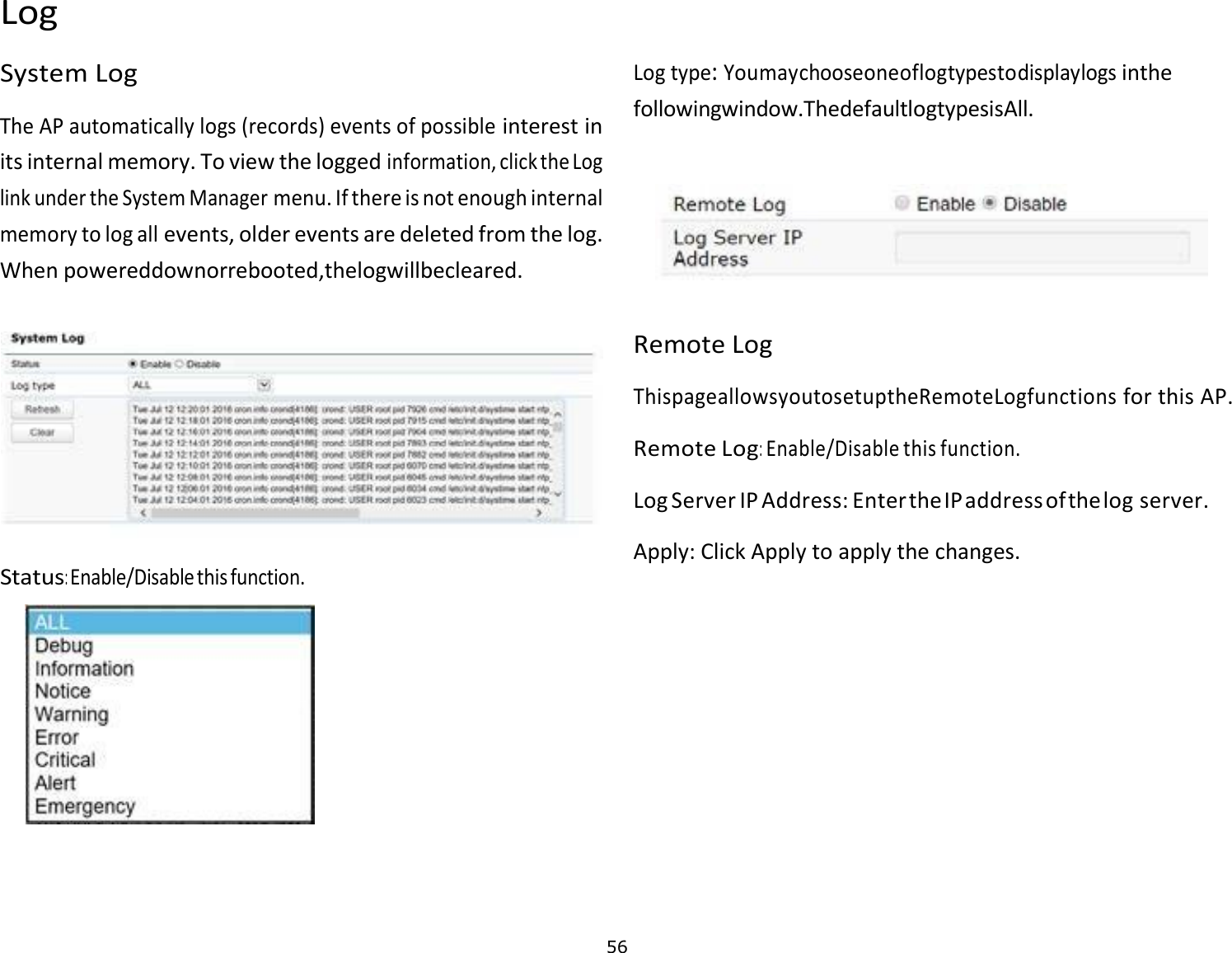Click the horizontal scroll left arrow
This screenshot has height=953, width=1232.
click(x=143, y=513)
